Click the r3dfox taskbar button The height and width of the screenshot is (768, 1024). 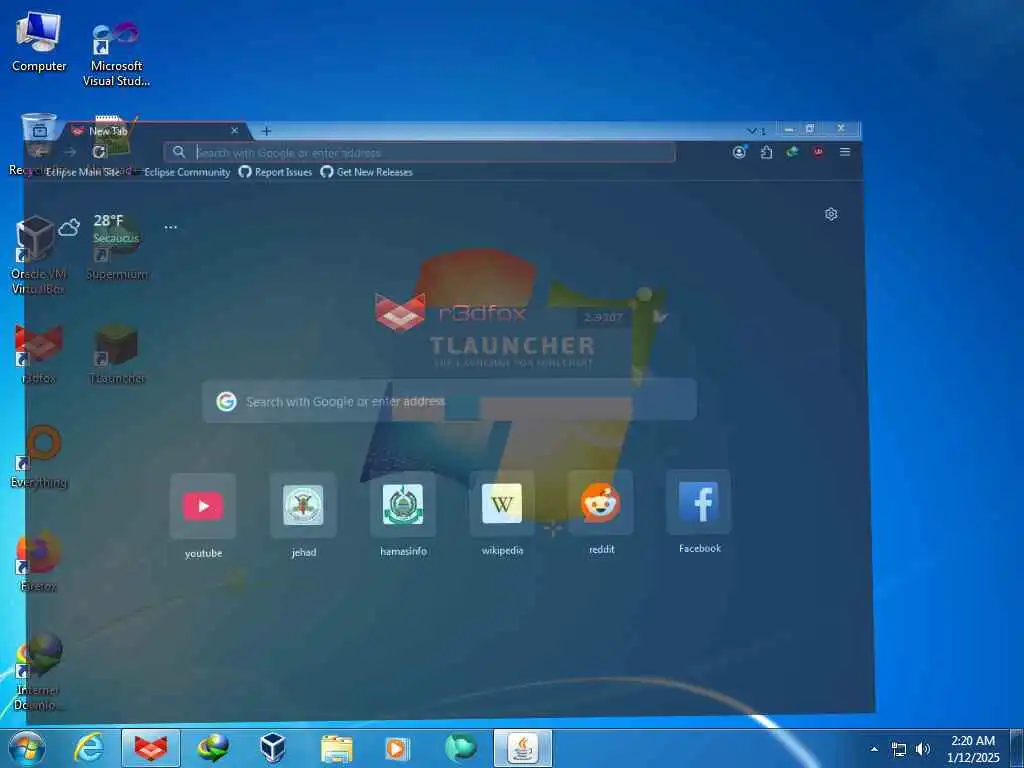click(151, 748)
